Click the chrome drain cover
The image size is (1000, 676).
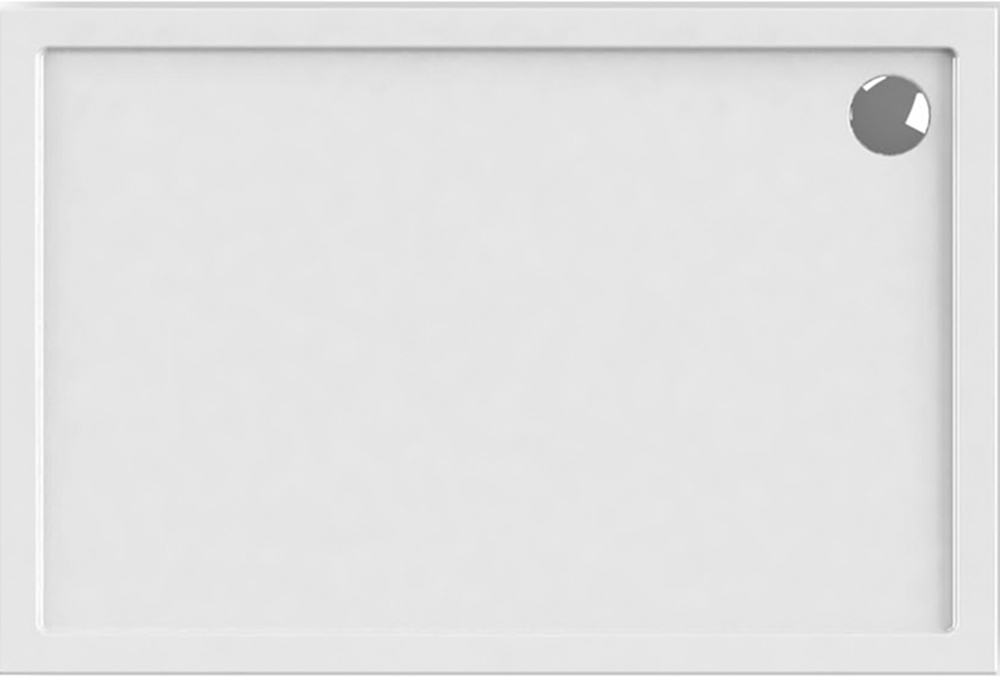[x=890, y=115]
